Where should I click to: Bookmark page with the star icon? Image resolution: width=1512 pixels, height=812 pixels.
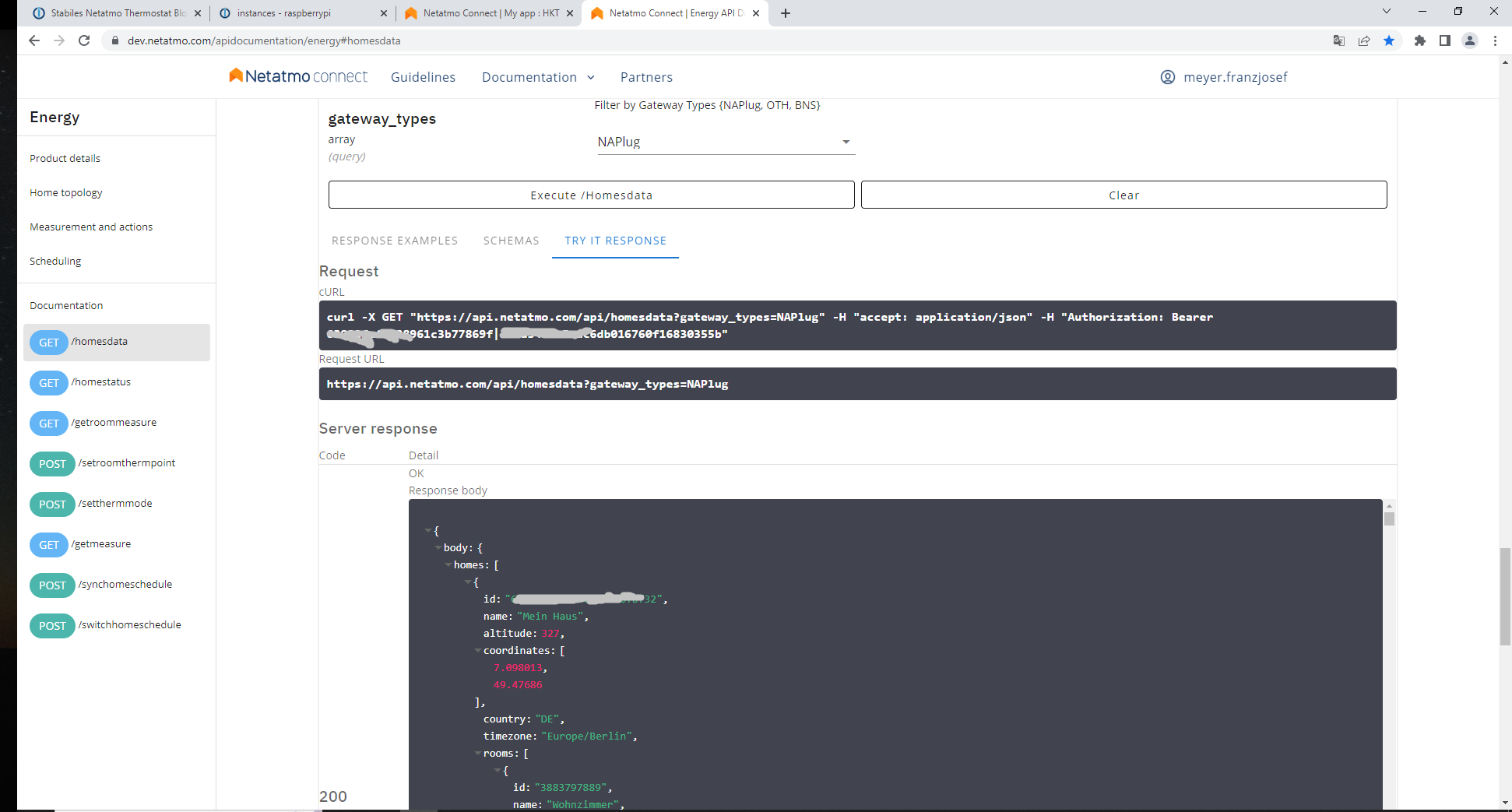click(1389, 40)
